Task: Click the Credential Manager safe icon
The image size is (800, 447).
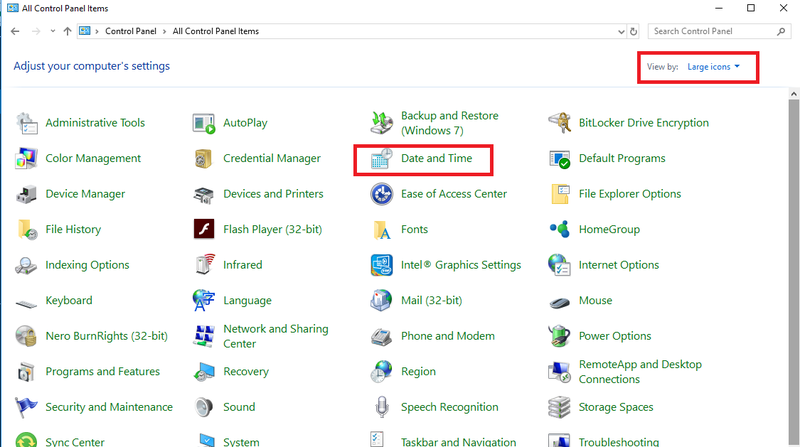Action: click(x=204, y=159)
